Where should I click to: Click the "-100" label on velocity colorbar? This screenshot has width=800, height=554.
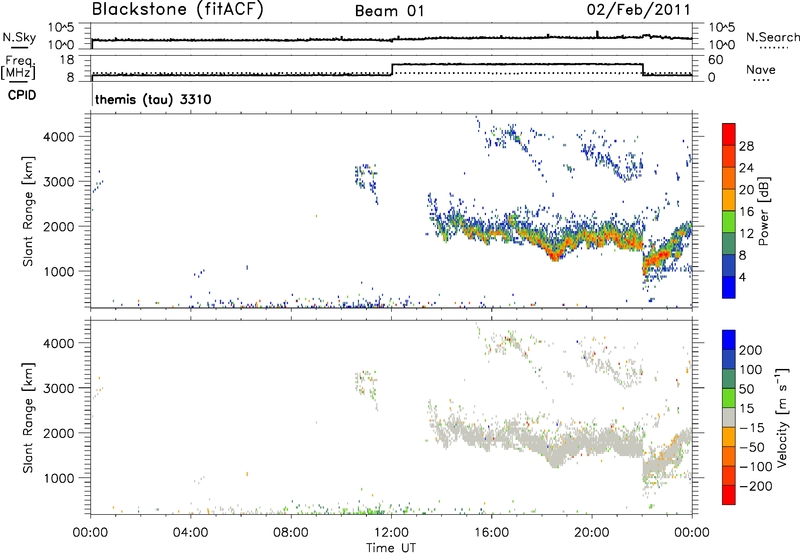[755, 467]
